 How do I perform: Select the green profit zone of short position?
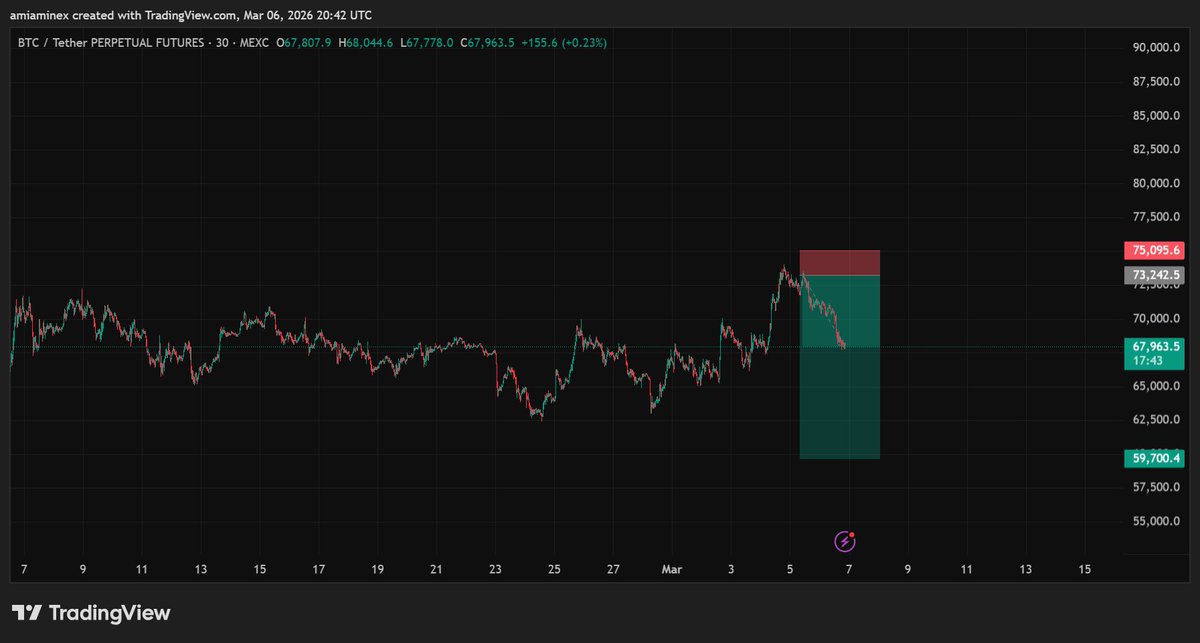tap(840, 367)
